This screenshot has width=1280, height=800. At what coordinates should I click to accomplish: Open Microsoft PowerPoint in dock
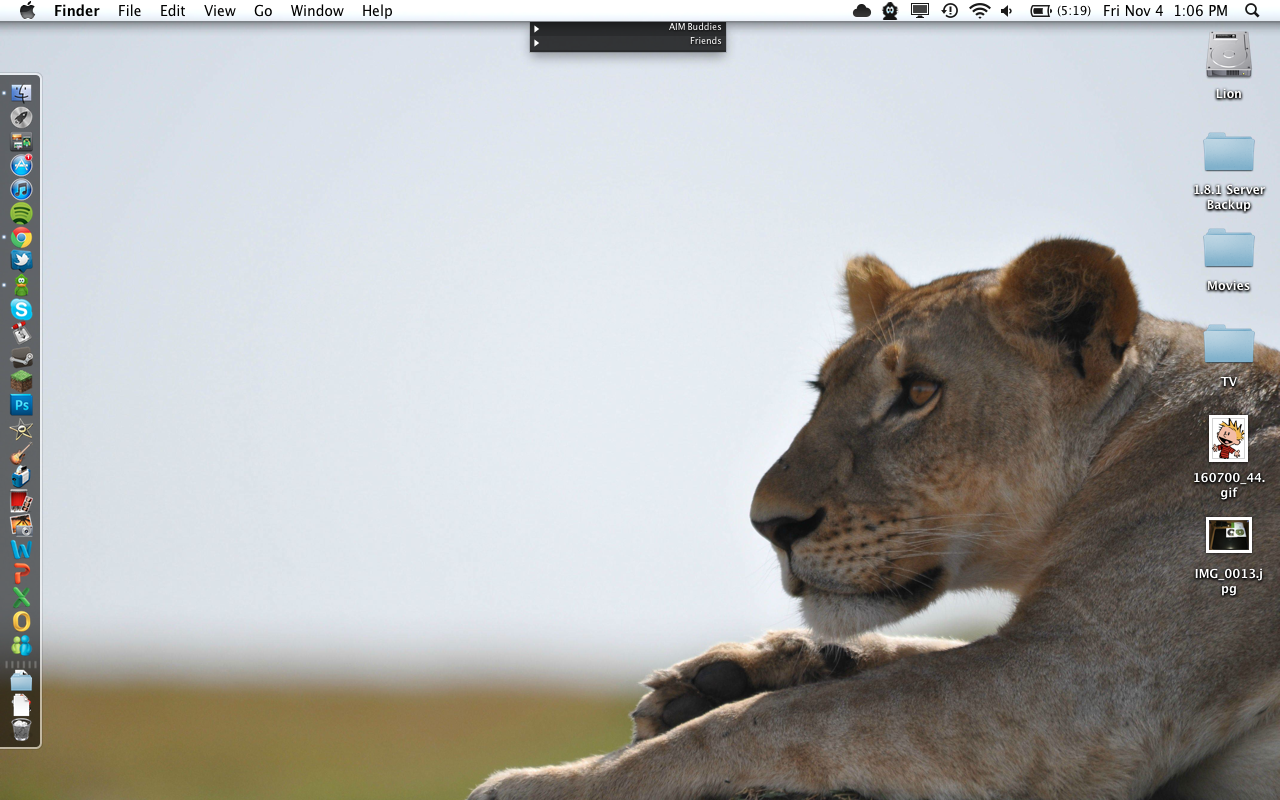coord(21,573)
